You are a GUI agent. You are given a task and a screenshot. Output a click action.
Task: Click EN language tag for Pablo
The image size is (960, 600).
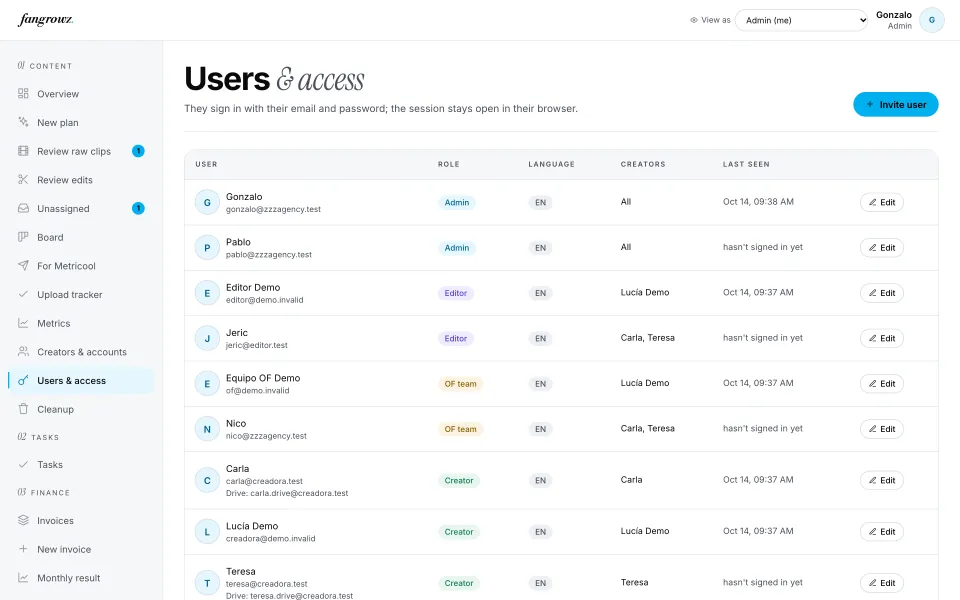coord(540,247)
